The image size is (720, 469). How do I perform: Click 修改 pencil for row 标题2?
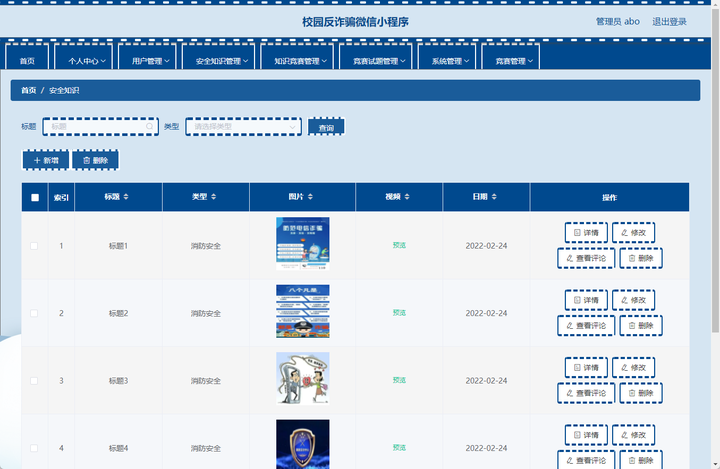634,300
